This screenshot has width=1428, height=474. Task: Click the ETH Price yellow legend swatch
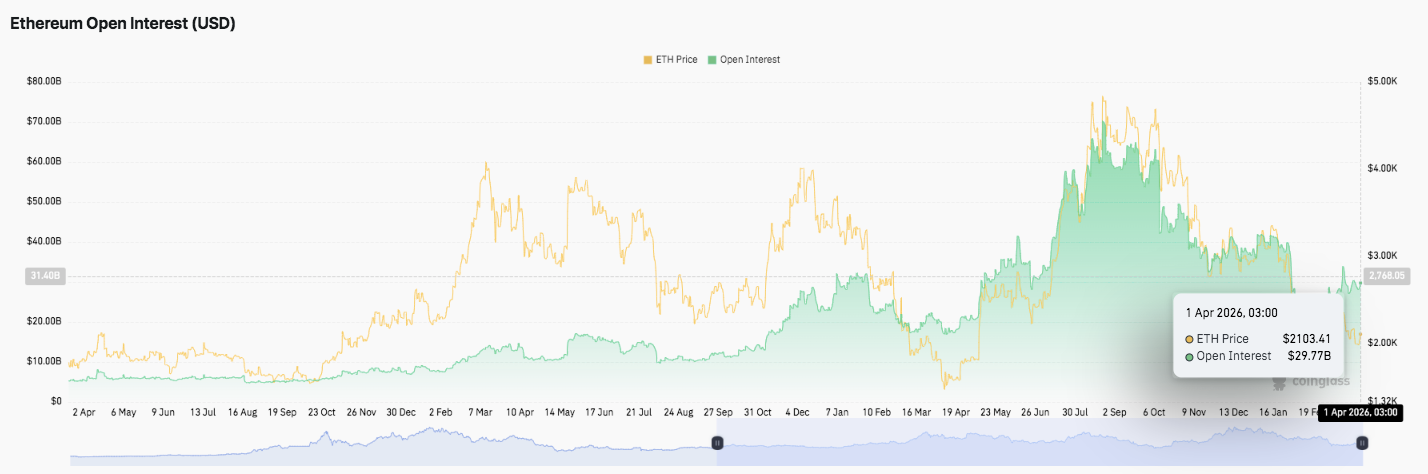pyautogui.click(x=648, y=60)
